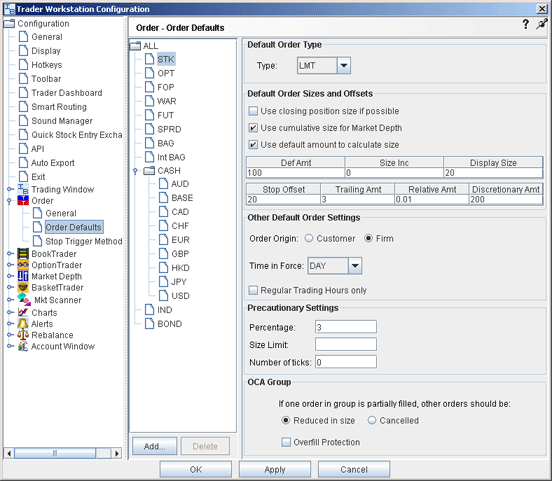
Task: Select OPT asset type
Action: pos(166,73)
